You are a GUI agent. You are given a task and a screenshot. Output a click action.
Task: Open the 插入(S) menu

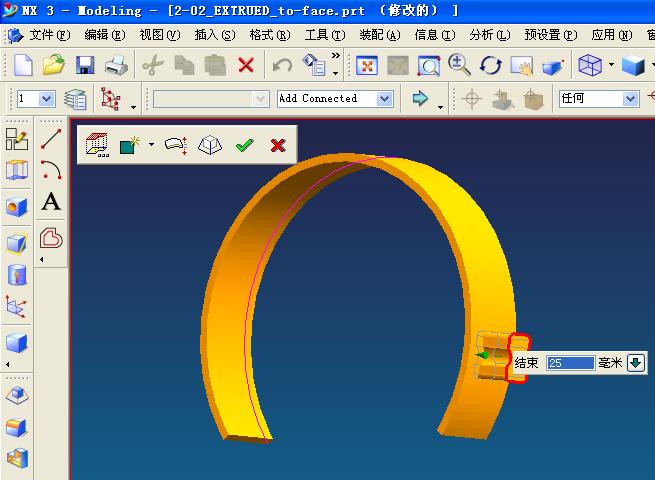click(215, 35)
